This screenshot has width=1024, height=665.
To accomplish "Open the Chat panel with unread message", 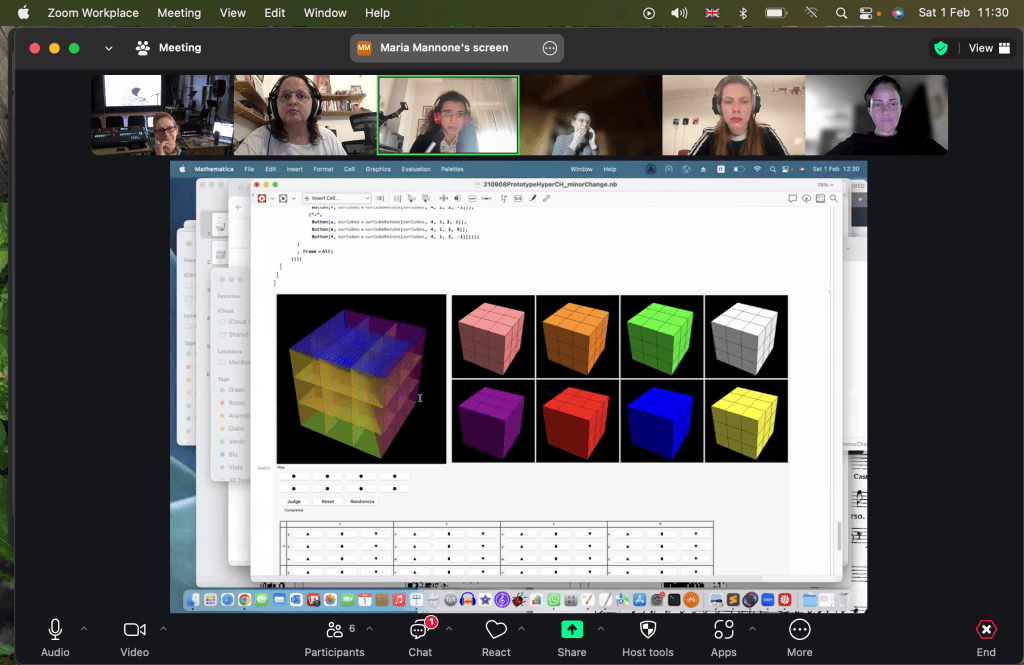I will (420, 629).
